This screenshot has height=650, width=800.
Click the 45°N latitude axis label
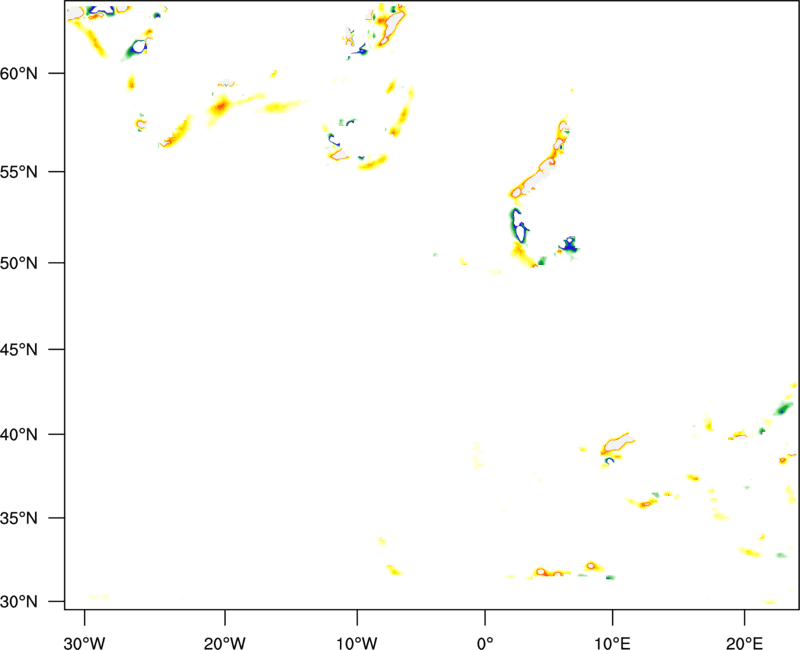click(x=19, y=350)
